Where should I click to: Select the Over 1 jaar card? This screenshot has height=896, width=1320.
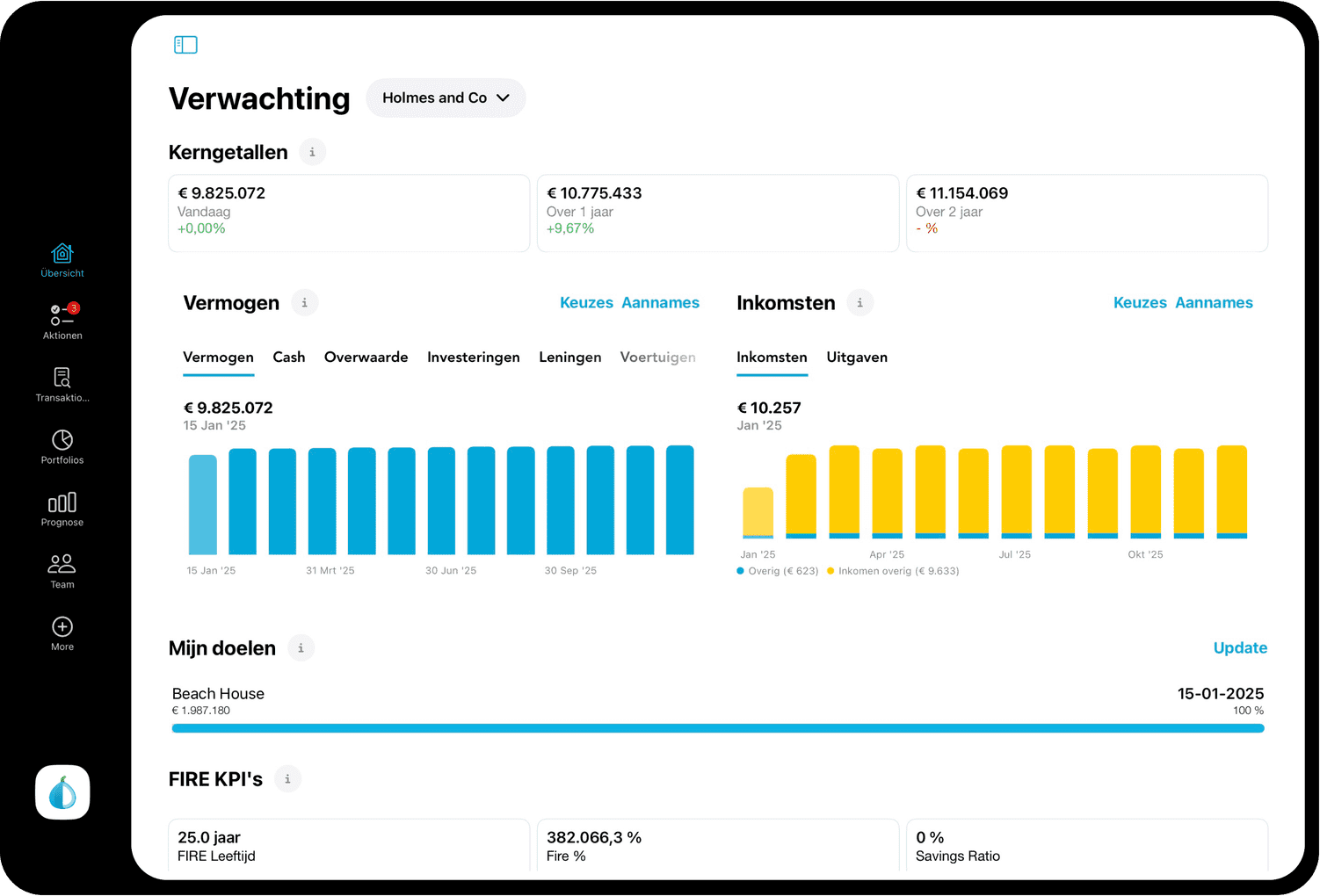717,213
